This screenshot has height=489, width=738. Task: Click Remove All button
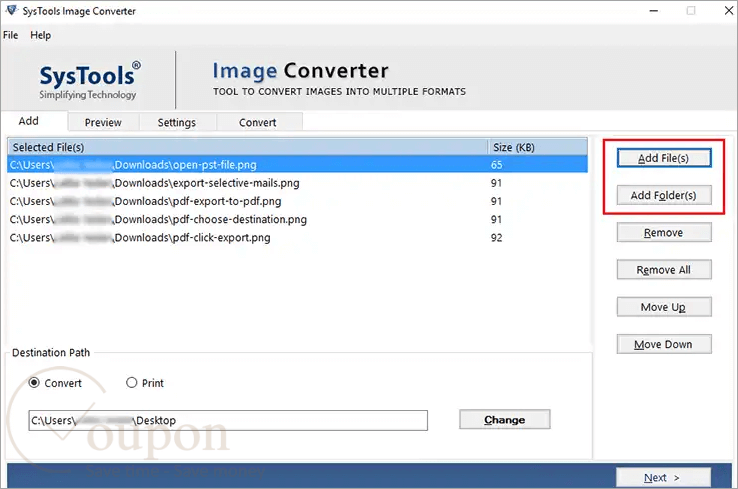click(664, 270)
